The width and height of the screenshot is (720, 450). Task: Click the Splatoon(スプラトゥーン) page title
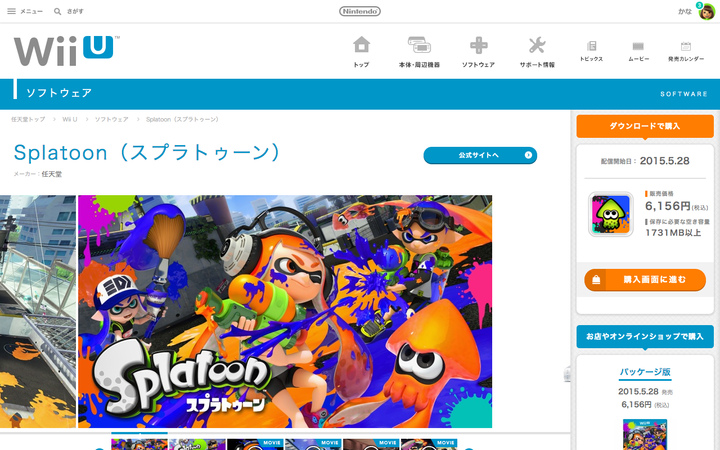click(x=147, y=152)
